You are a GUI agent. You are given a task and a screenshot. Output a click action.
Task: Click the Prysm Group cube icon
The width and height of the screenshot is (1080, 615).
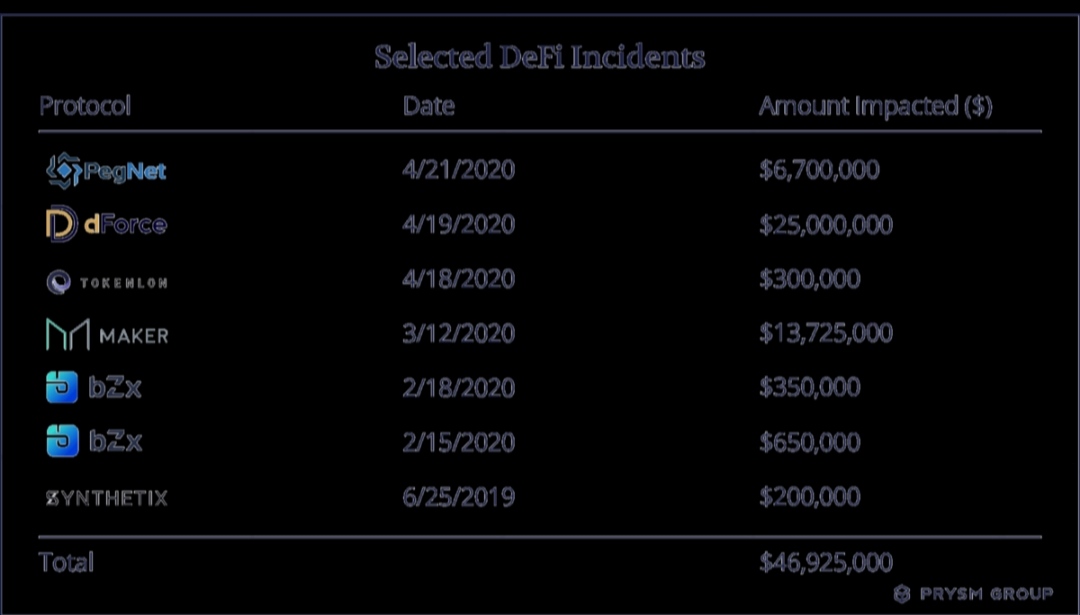[x=902, y=594]
